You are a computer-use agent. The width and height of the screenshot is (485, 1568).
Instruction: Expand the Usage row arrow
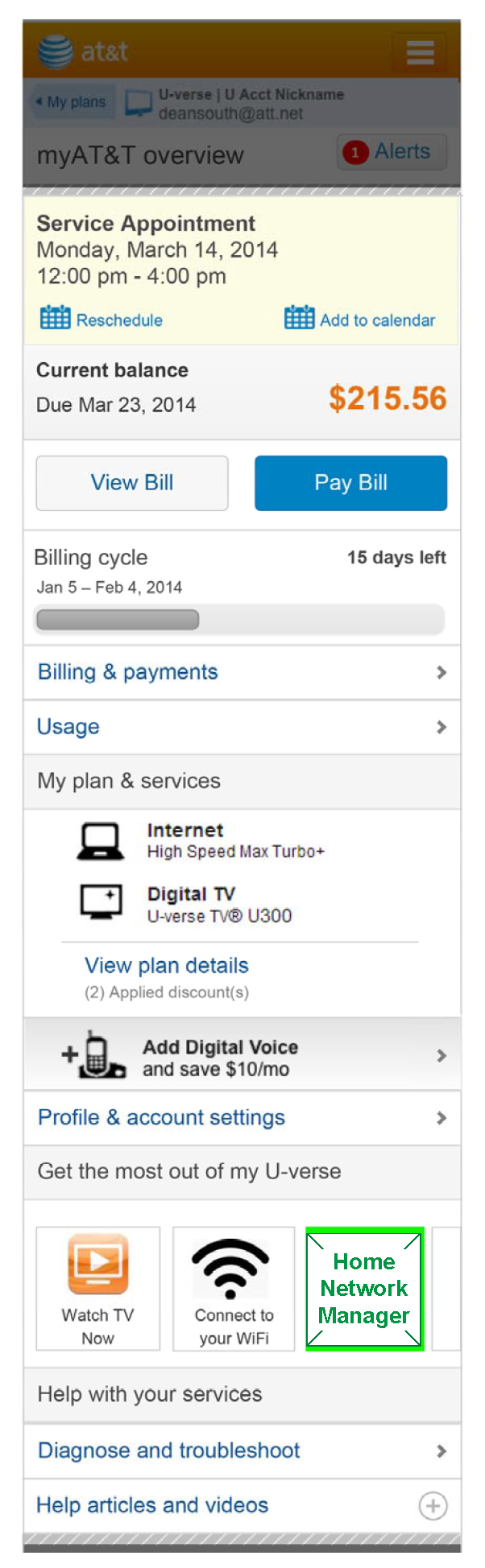pos(441,727)
